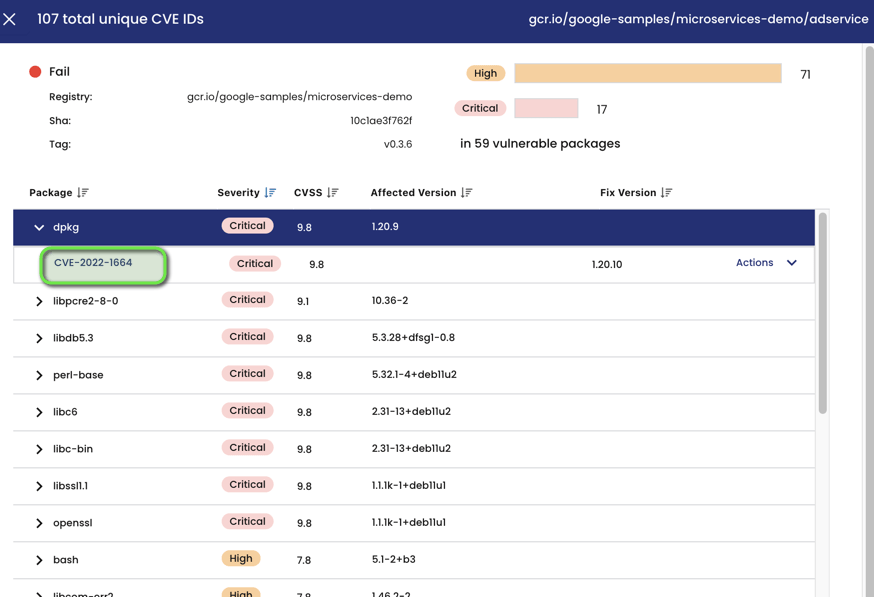Sort by CVSS column icon
This screenshot has width=874, height=597.
click(x=333, y=193)
